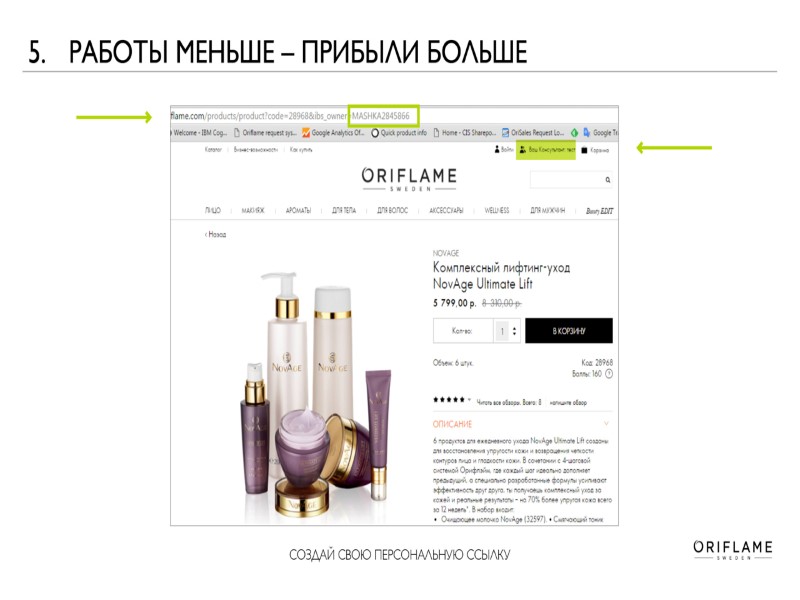Open Google Analytics bookmark icon
This screenshot has height=600, width=800.
(x=306, y=133)
